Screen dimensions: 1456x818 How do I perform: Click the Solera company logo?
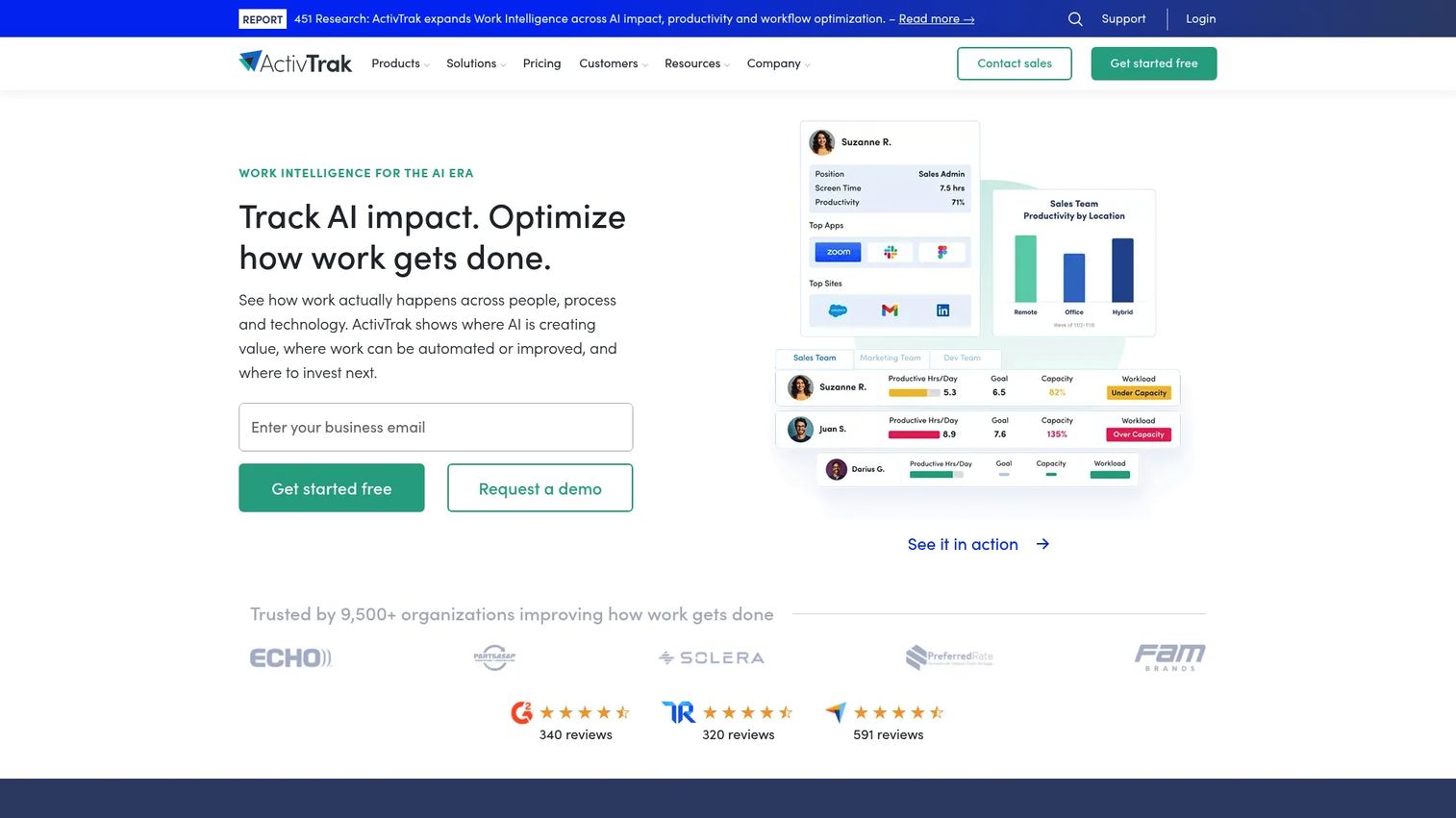tap(712, 657)
